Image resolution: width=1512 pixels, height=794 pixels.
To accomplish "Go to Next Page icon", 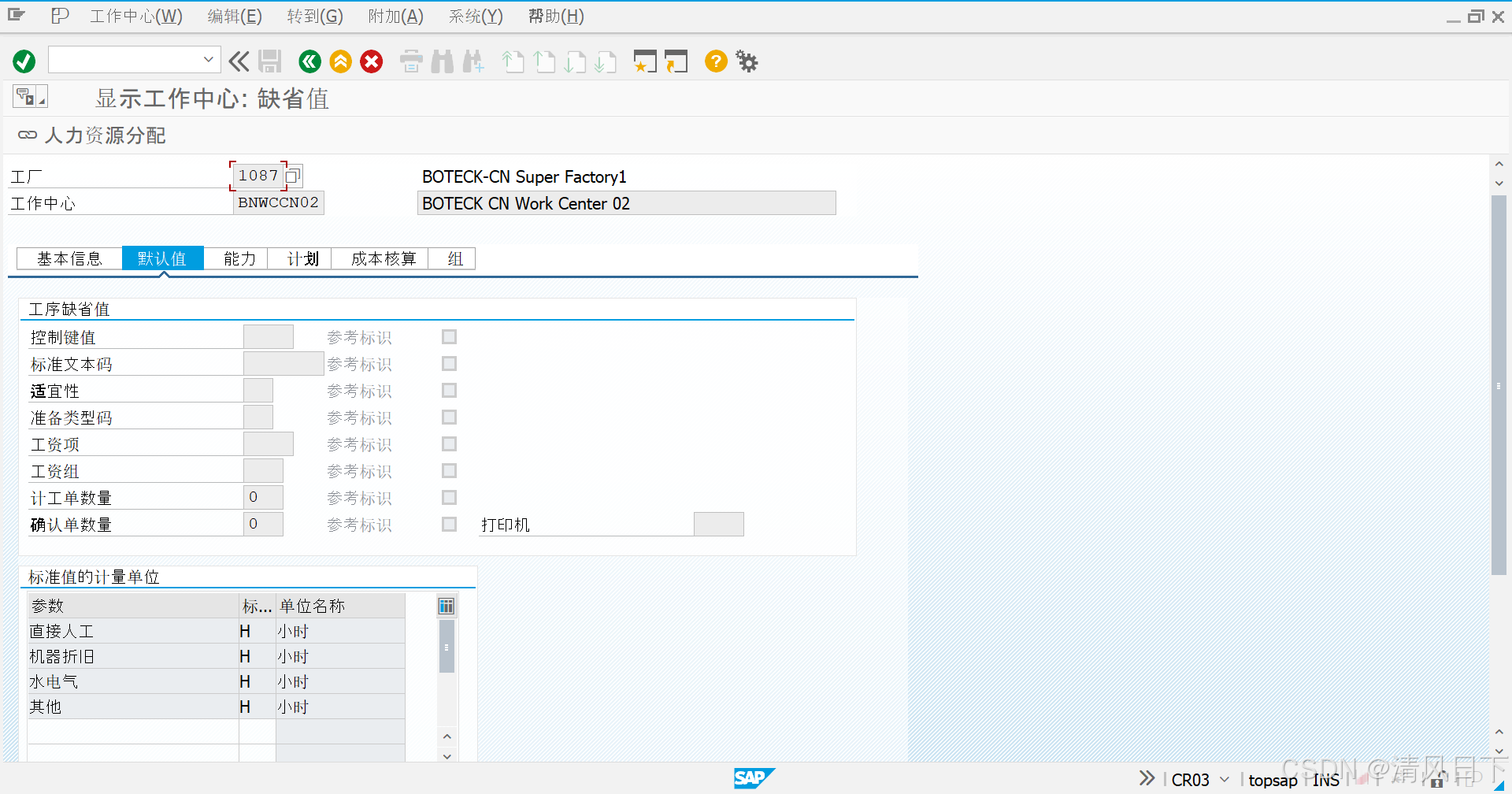I will (x=575, y=61).
